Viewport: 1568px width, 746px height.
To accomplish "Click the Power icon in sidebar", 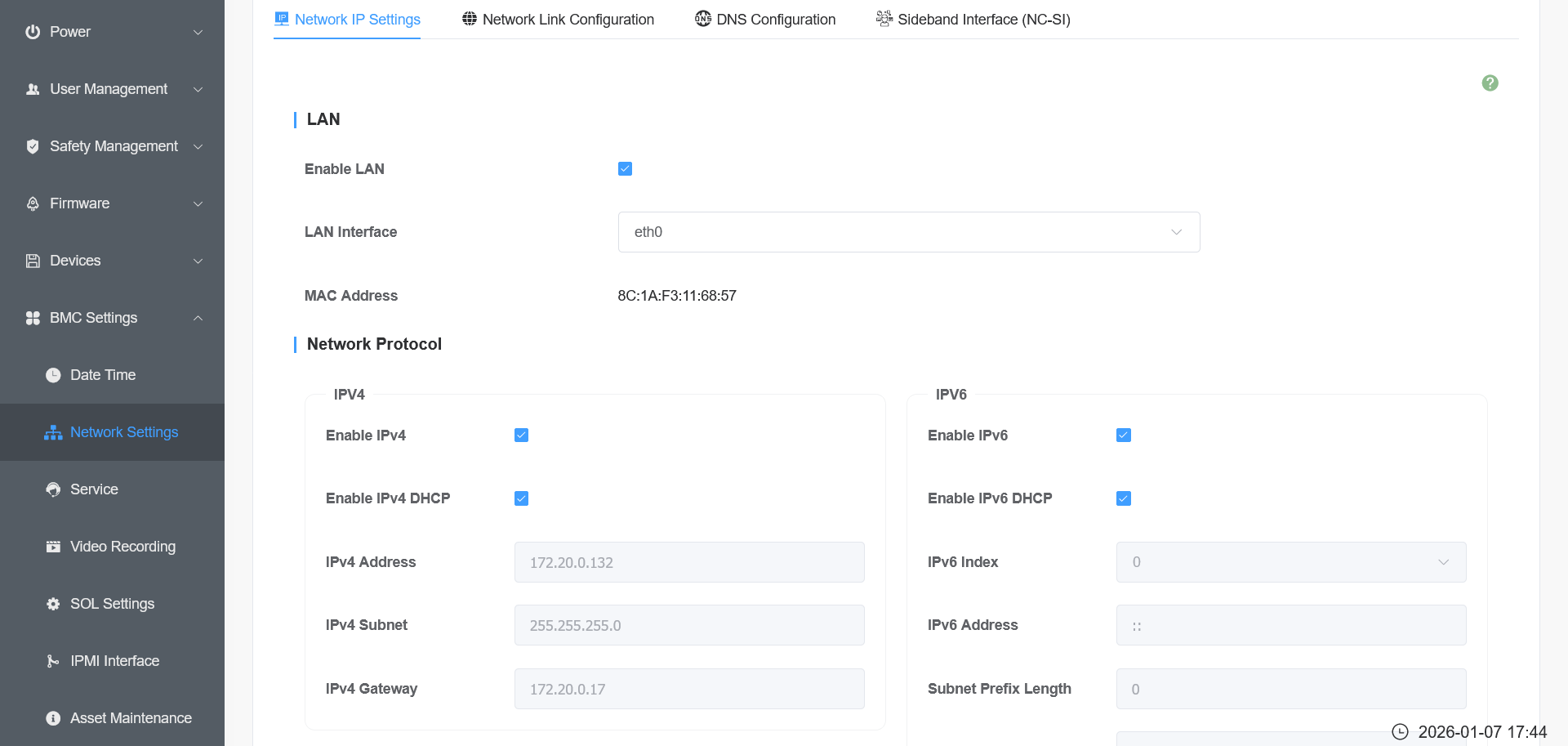I will point(33,32).
